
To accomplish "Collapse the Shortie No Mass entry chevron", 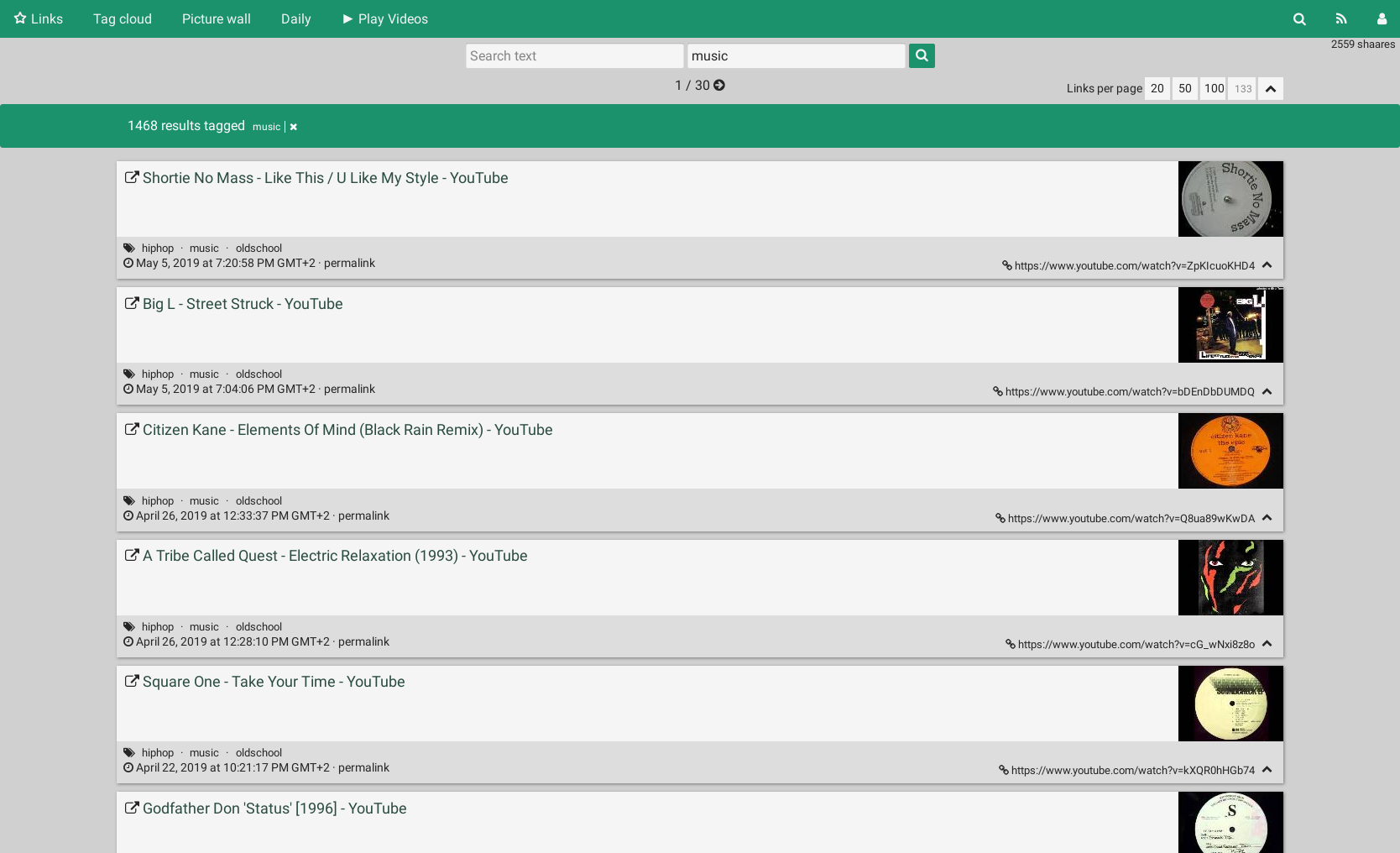I will [x=1267, y=265].
